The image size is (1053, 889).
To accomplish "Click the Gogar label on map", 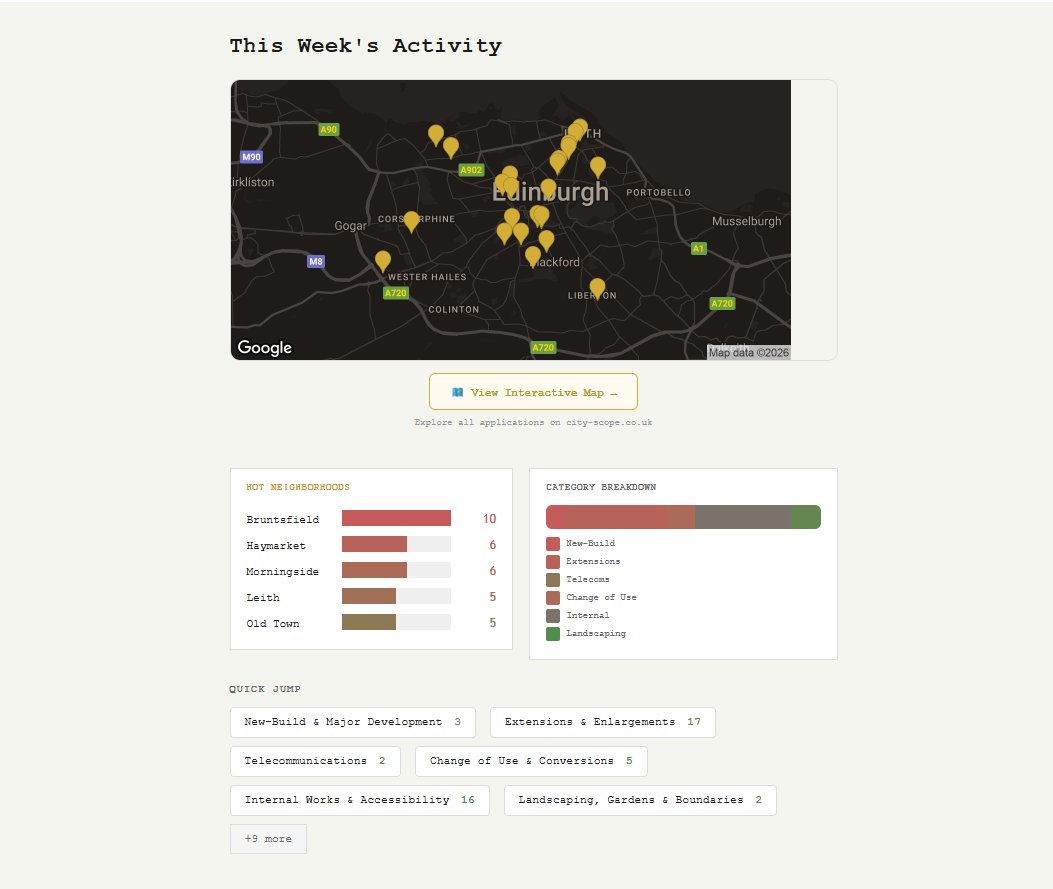I will (x=351, y=226).
